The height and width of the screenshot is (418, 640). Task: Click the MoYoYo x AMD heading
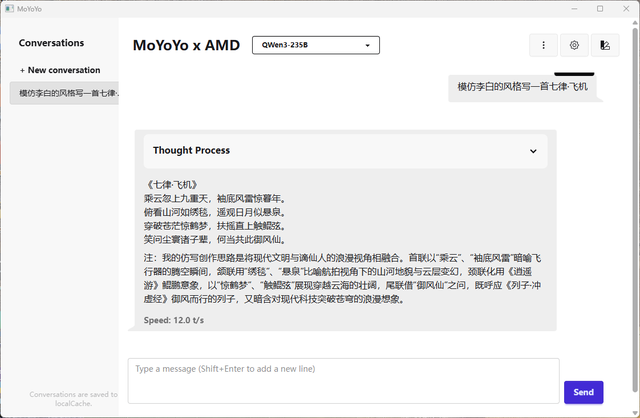point(186,45)
